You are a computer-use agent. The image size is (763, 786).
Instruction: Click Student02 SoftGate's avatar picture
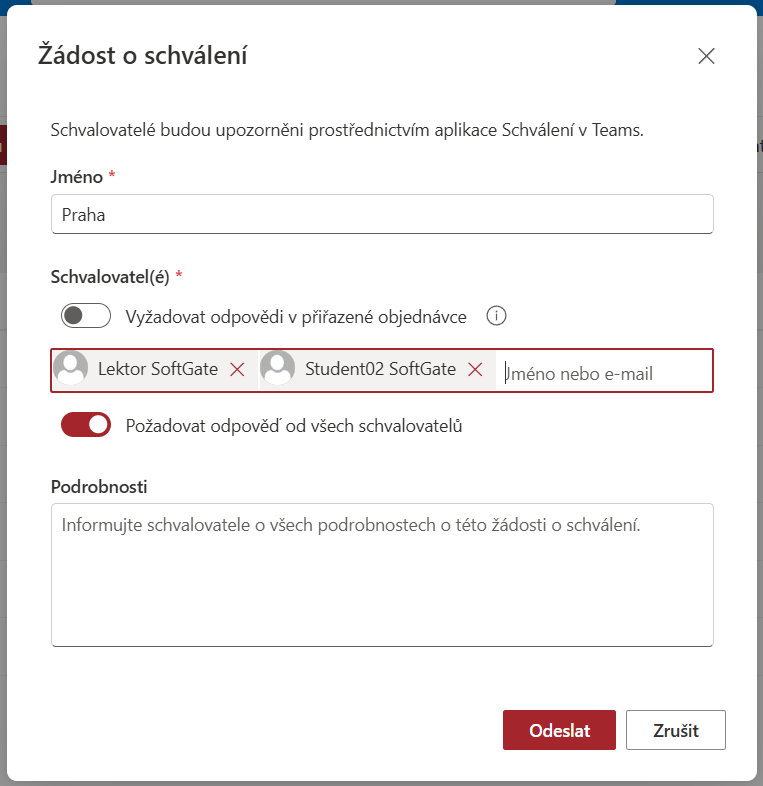coord(278,369)
